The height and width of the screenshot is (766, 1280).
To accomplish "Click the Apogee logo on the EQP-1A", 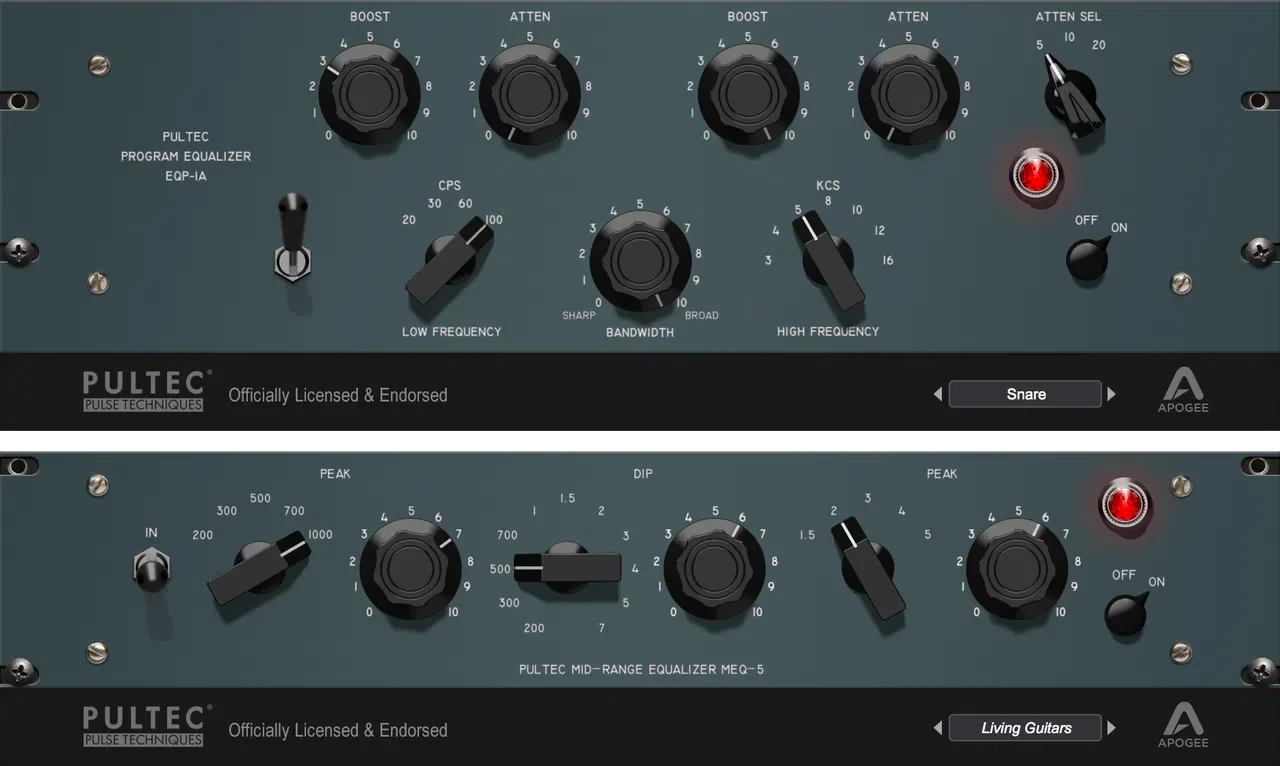I will [x=1183, y=389].
